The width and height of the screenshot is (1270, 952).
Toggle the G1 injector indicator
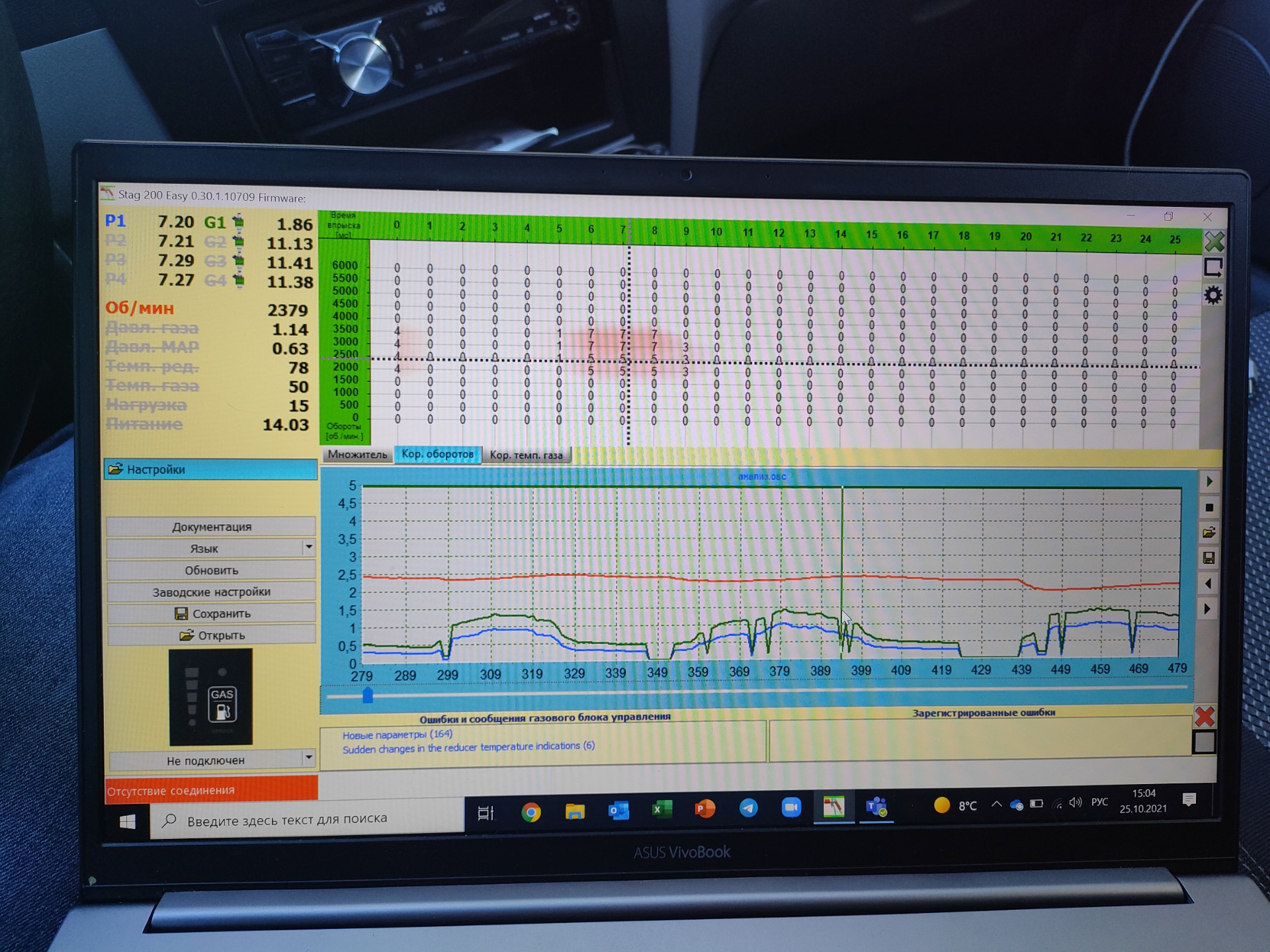238,222
